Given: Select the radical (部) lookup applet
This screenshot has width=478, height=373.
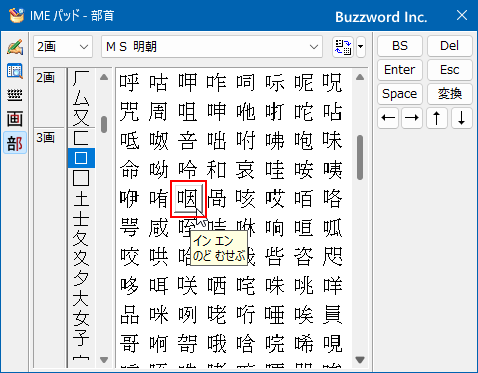Looking at the screenshot, I should (x=15, y=143).
